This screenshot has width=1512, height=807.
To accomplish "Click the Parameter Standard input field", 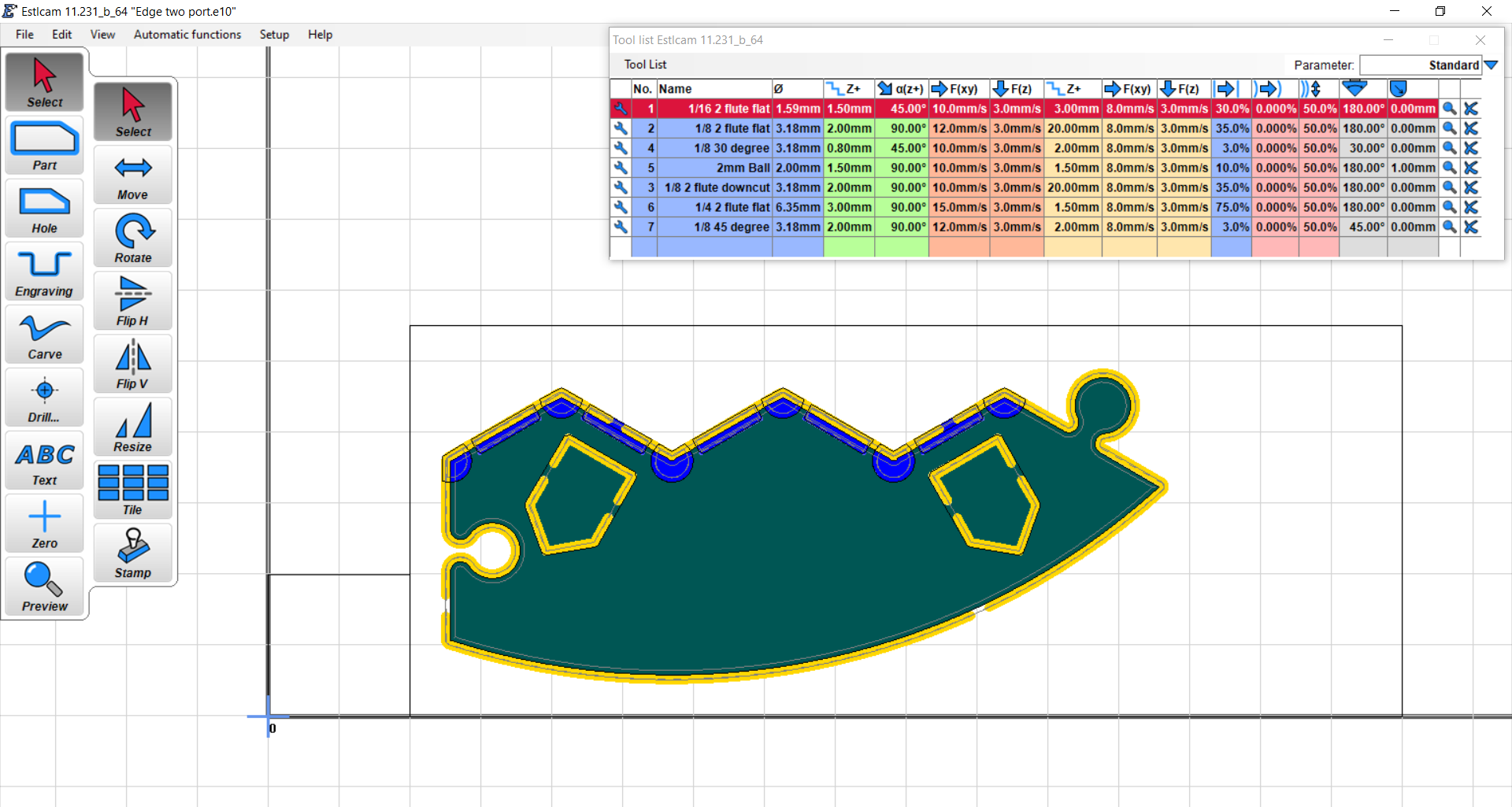I will click(1421, 65).
